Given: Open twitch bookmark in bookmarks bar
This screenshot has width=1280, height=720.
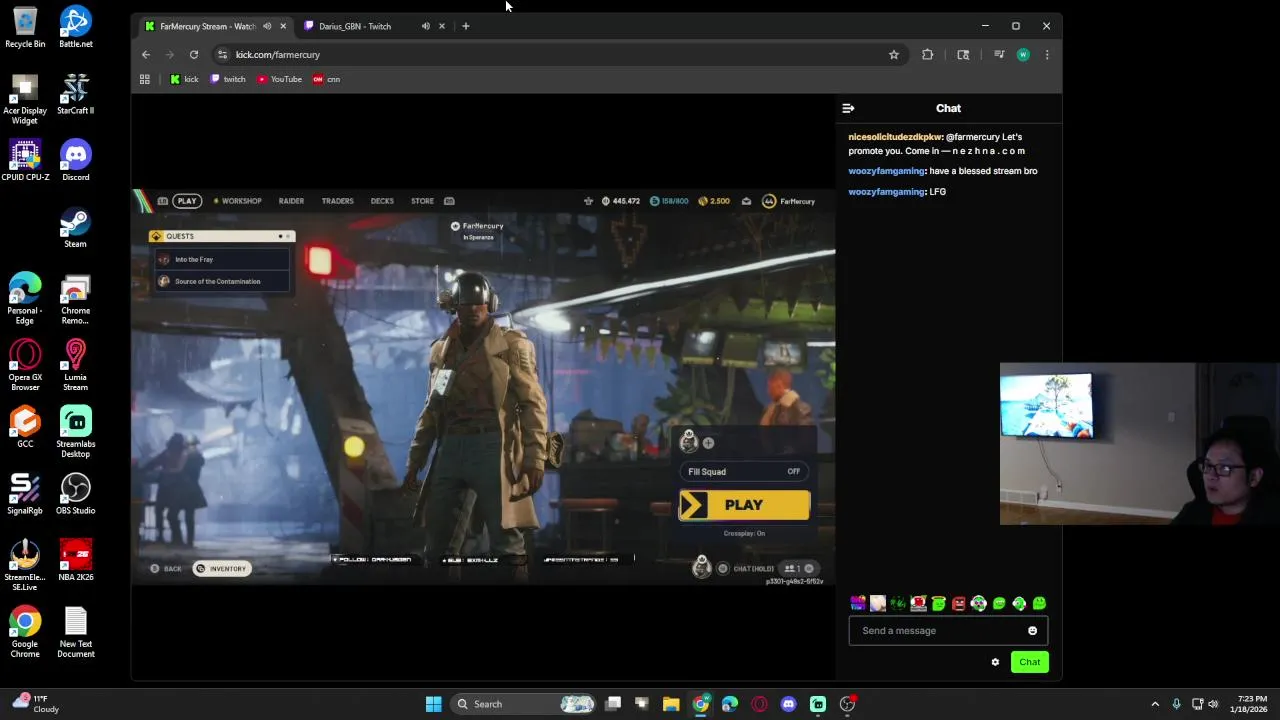Looking at the screenshot, I should 228,79.
